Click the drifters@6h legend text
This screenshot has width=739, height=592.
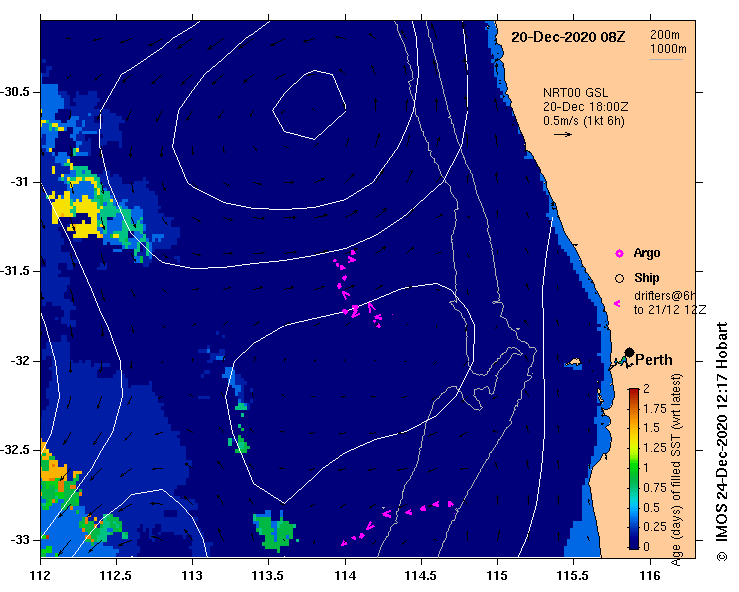[x=665, y=296]
